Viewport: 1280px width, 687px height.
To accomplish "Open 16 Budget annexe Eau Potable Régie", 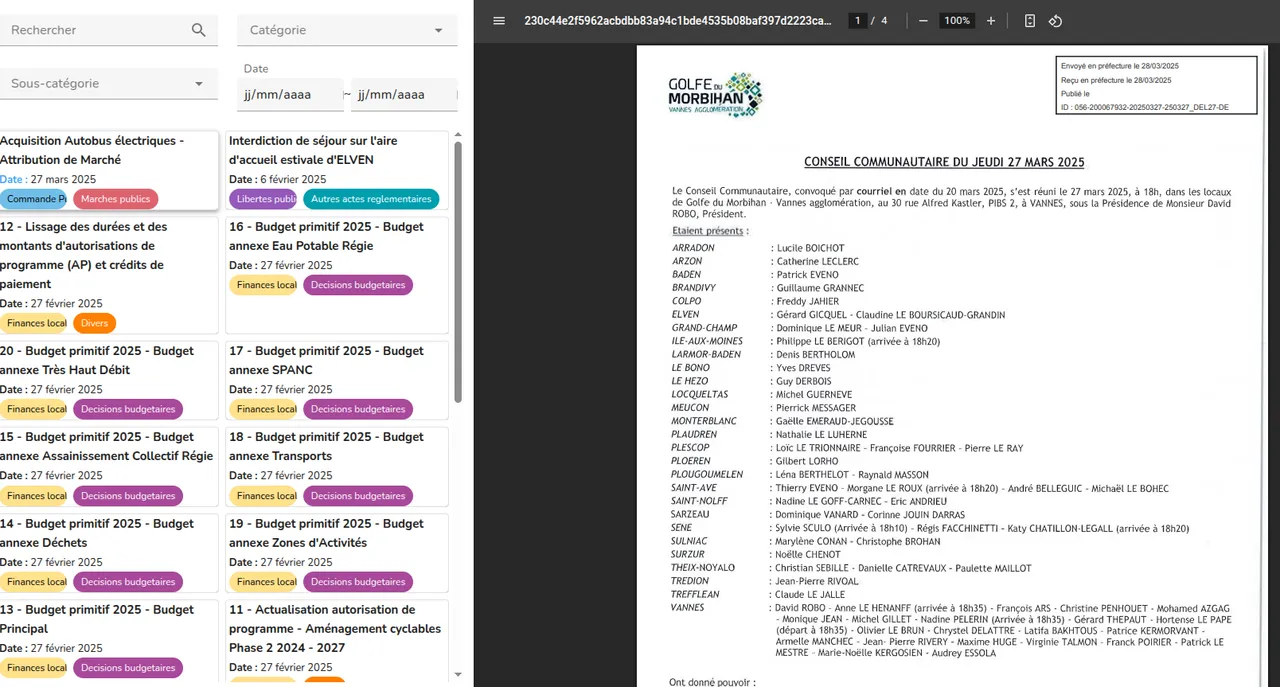I will tap(337, 275).
